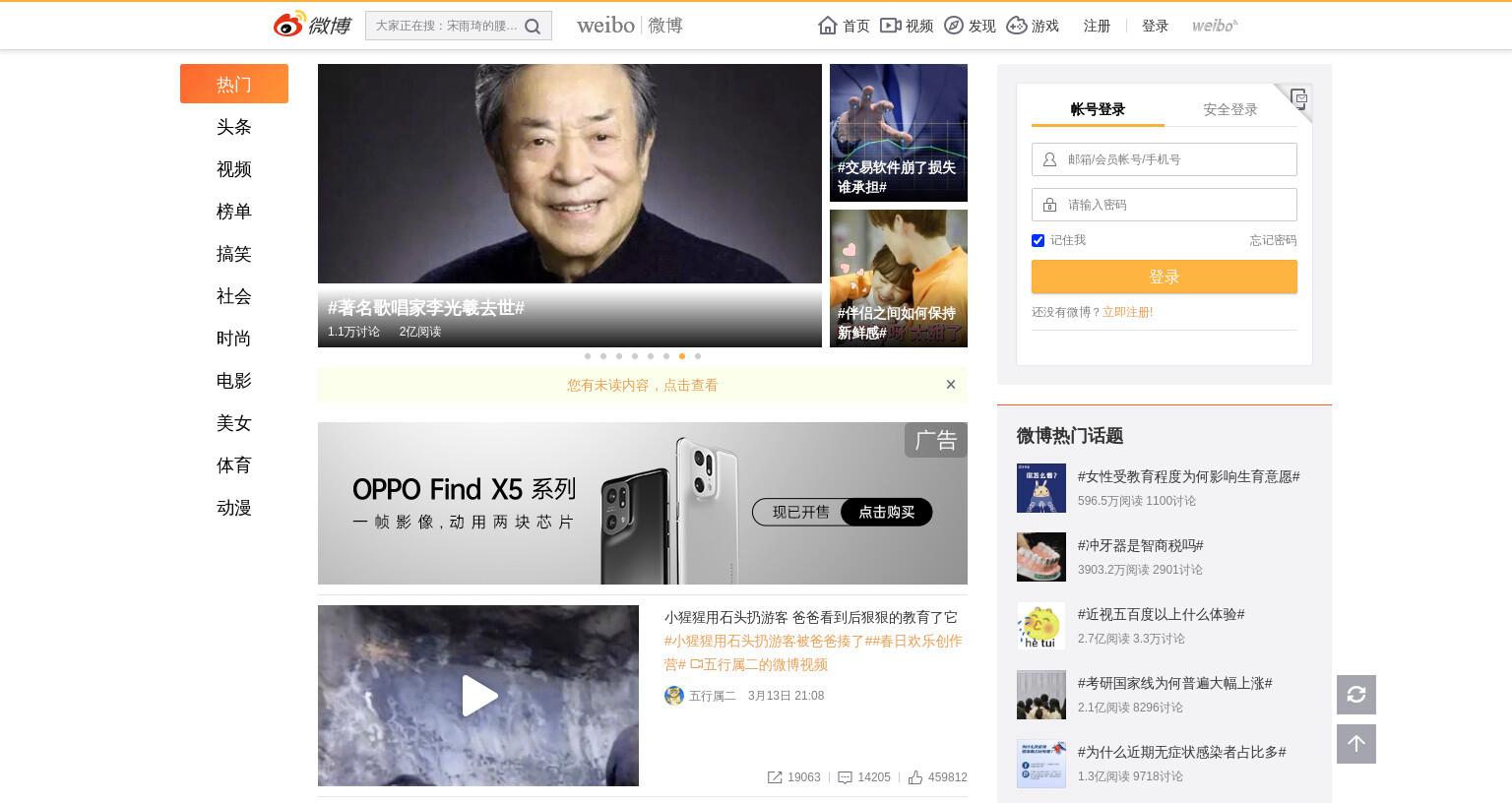Screen dimensions: 1512x803
Task: Select the 视频 sidebar category
Action: pos(234,169)
